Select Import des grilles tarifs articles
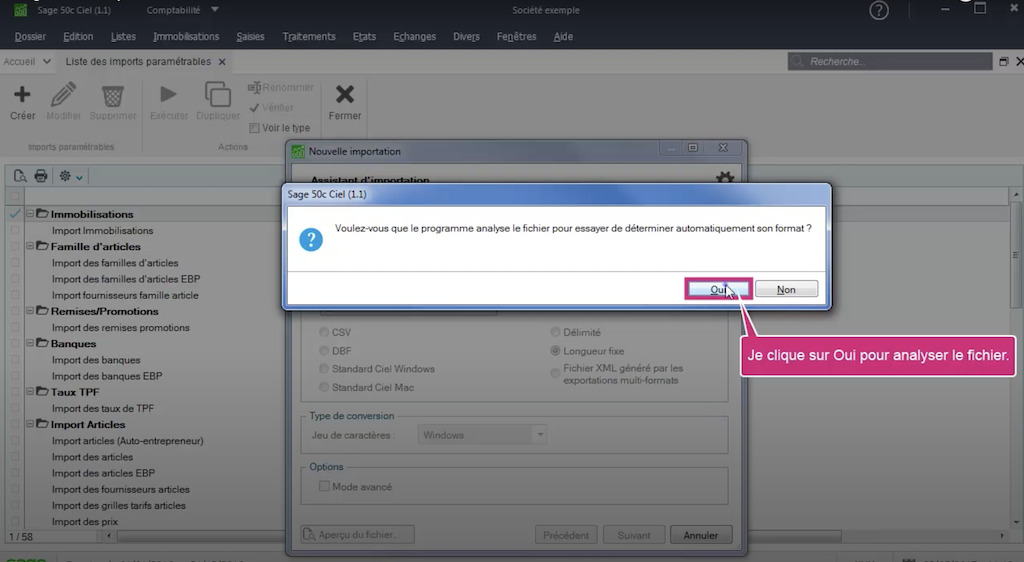This screenshot has width=1024, height=562. pyautogui.click(x=119, y=505)
